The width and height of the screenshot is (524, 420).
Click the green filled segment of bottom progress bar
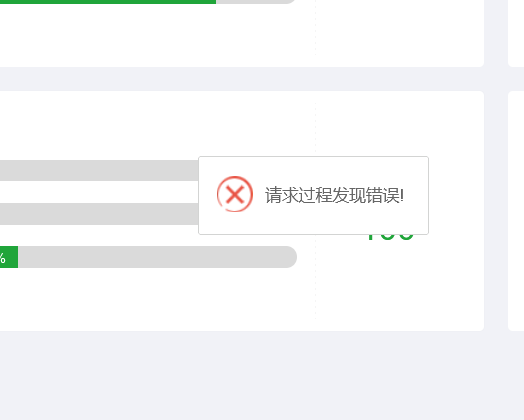tap(9, 257)
